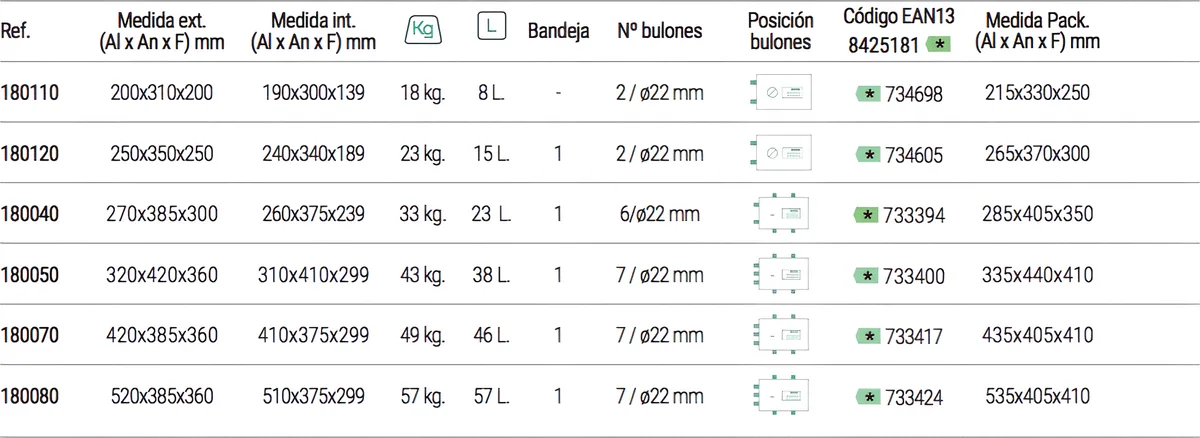Select reference 180080 in Ref. column
1200x438 pixels.
click(31, 396)
